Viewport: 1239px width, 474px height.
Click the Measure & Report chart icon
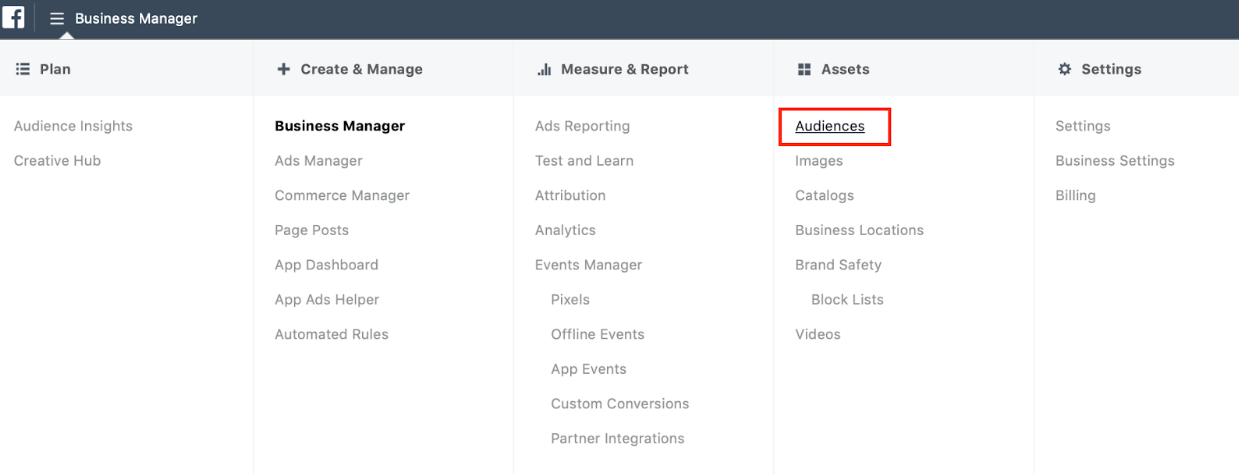click(544, 69)
